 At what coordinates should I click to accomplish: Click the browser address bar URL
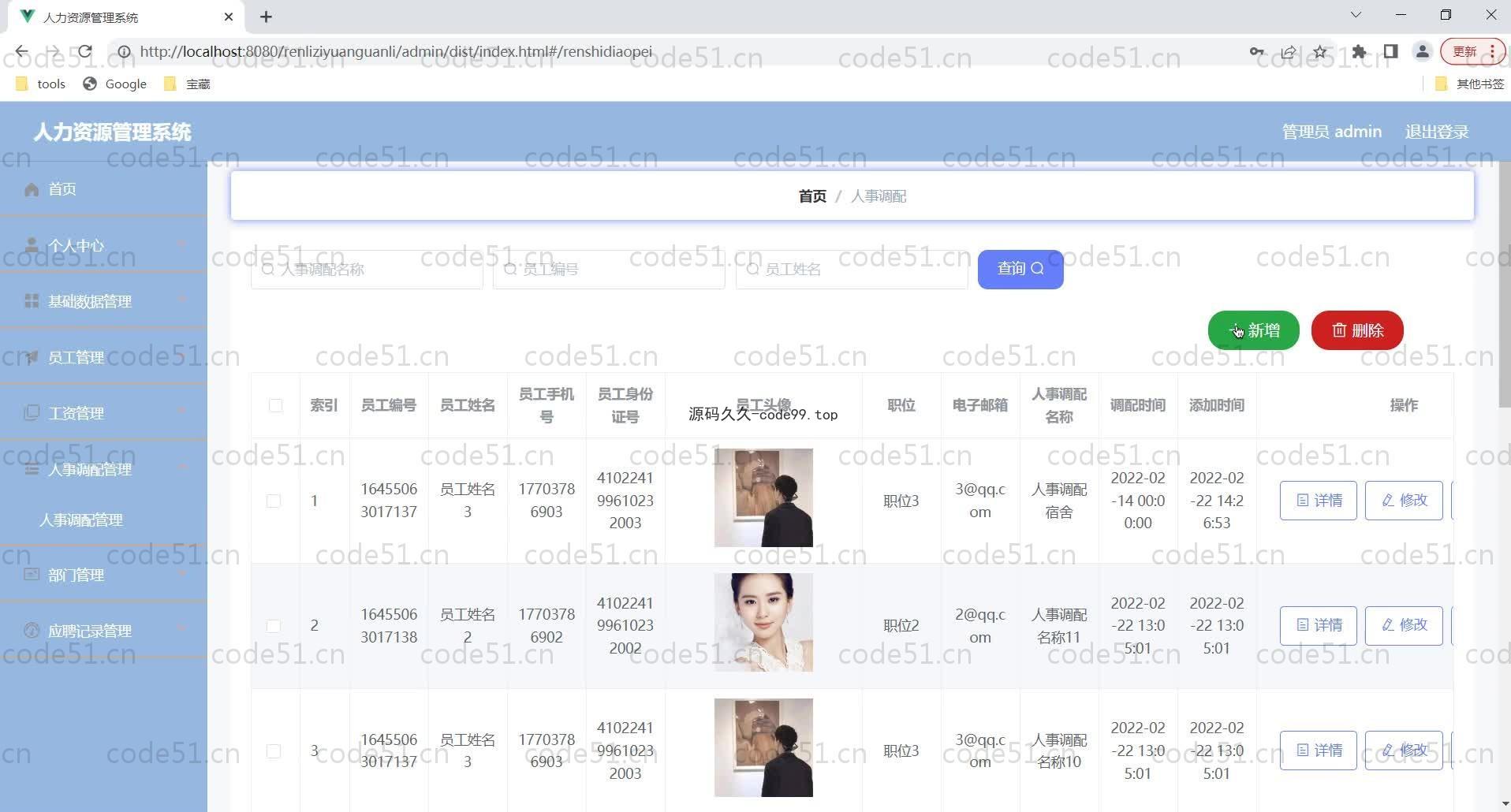tap(396, 52)
